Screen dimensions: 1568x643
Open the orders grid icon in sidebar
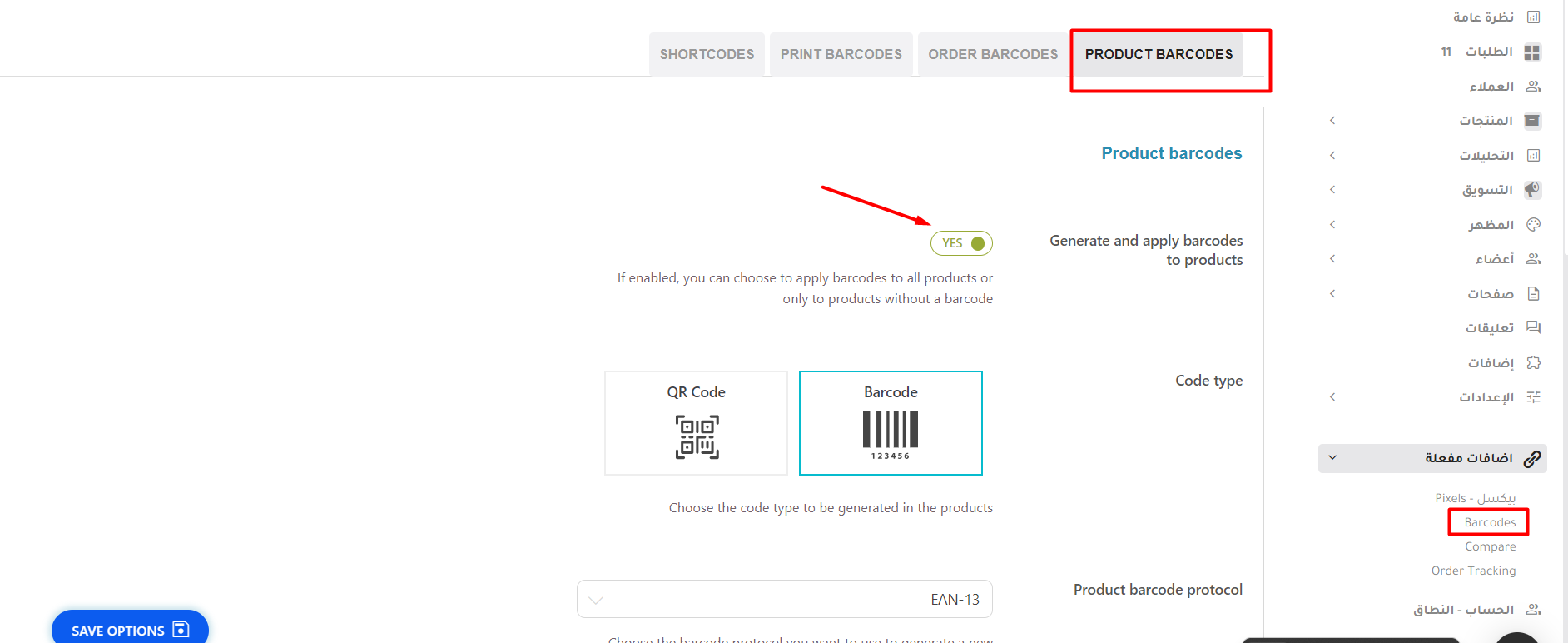pos(1532,52)
